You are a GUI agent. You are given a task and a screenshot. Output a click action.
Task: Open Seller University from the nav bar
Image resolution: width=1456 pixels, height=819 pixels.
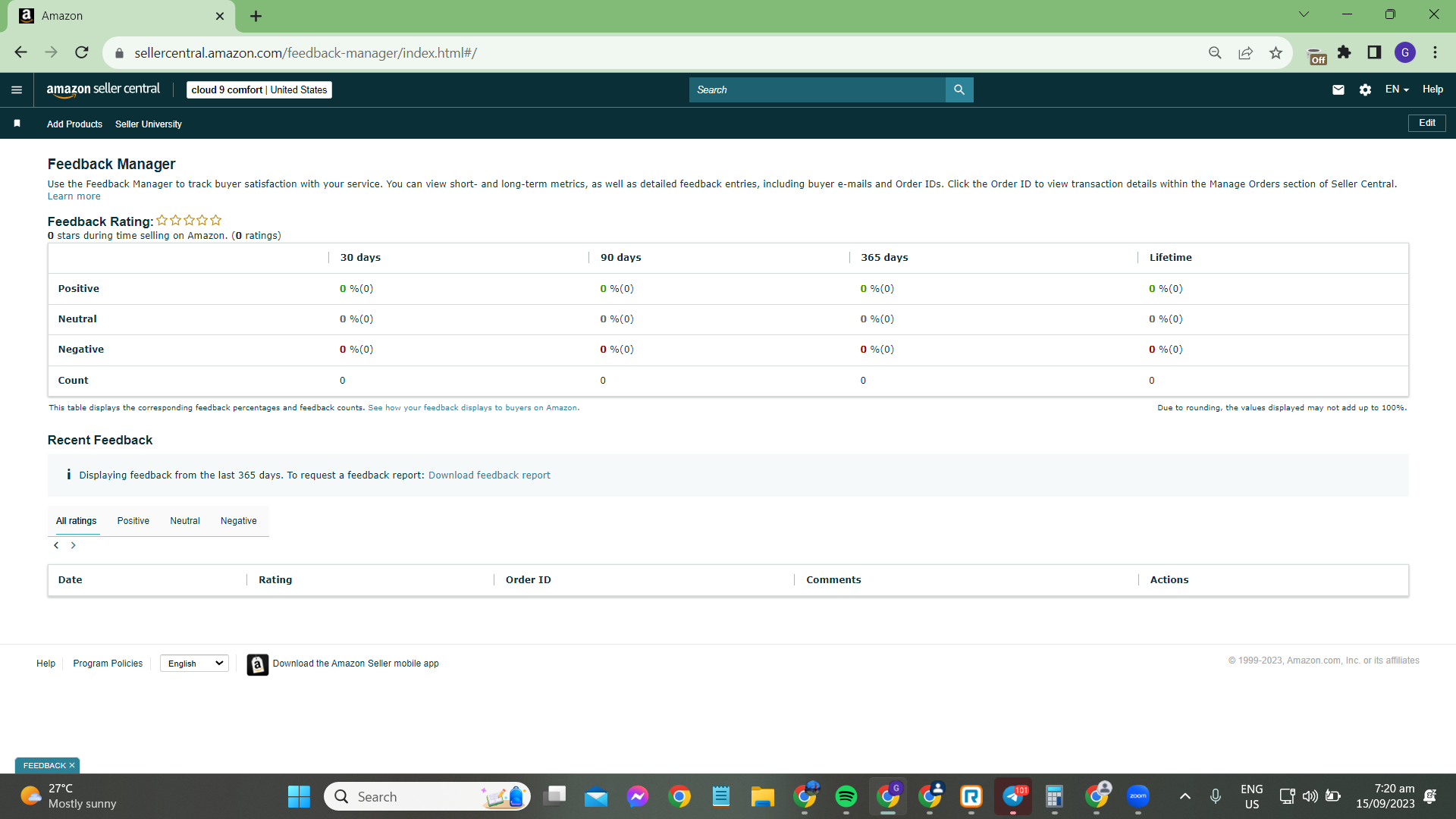(149, 124)
